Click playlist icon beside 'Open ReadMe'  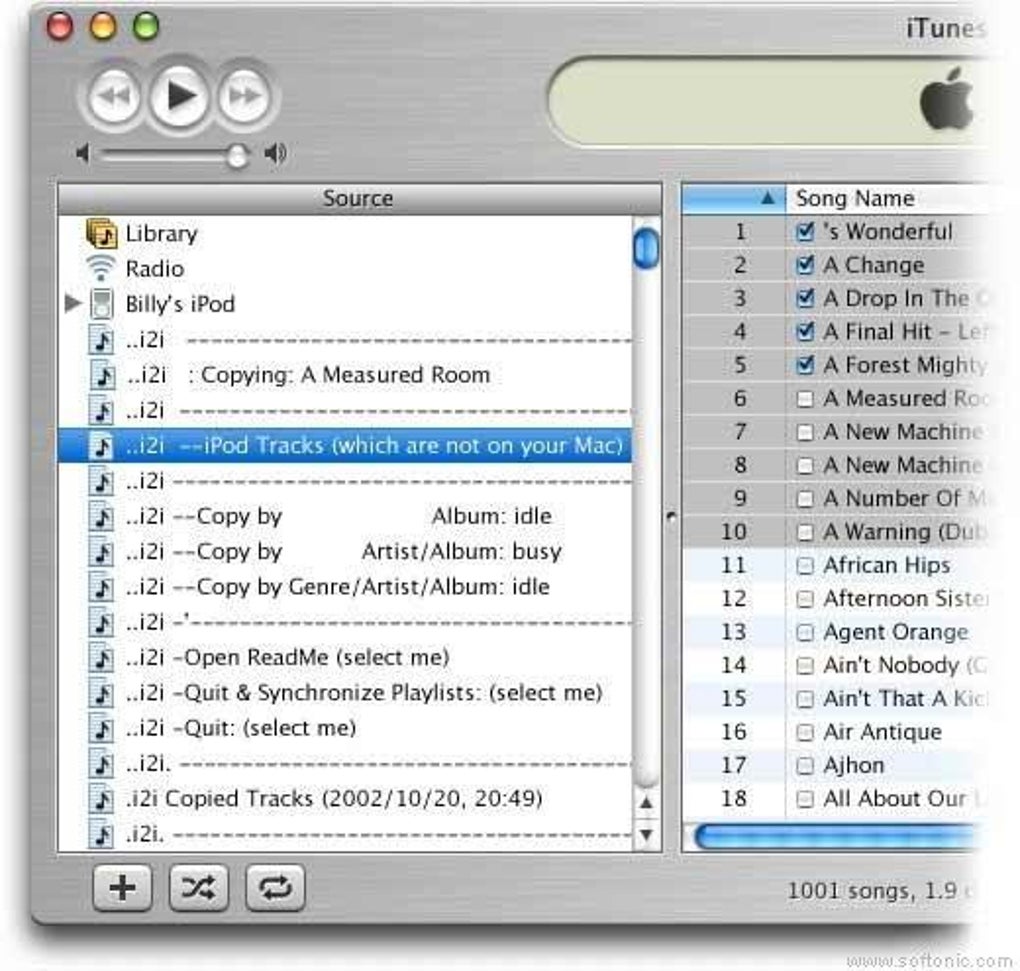click(x=101, y=658)
